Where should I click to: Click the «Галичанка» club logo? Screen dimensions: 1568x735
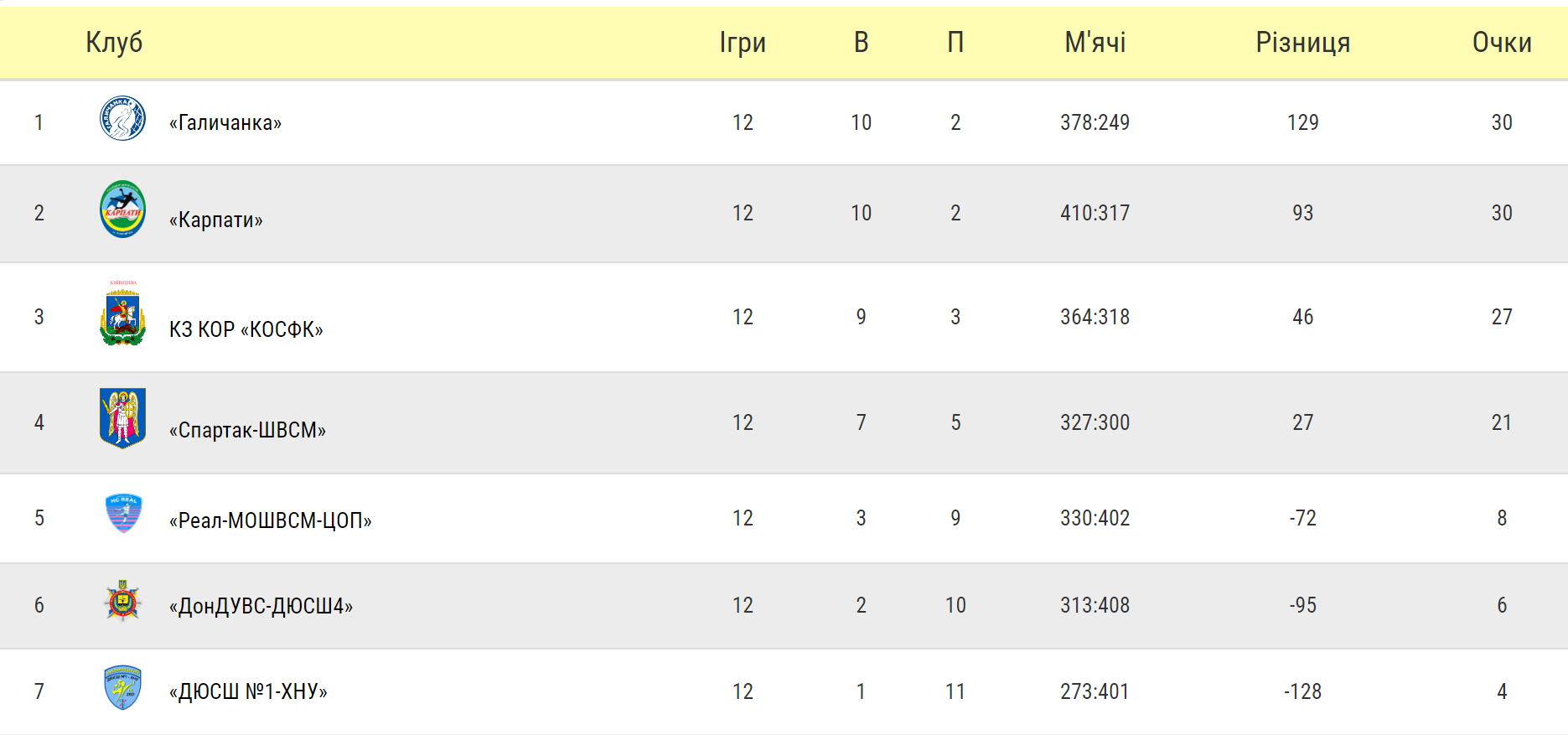pyautogui.click(x=122, y=118)
